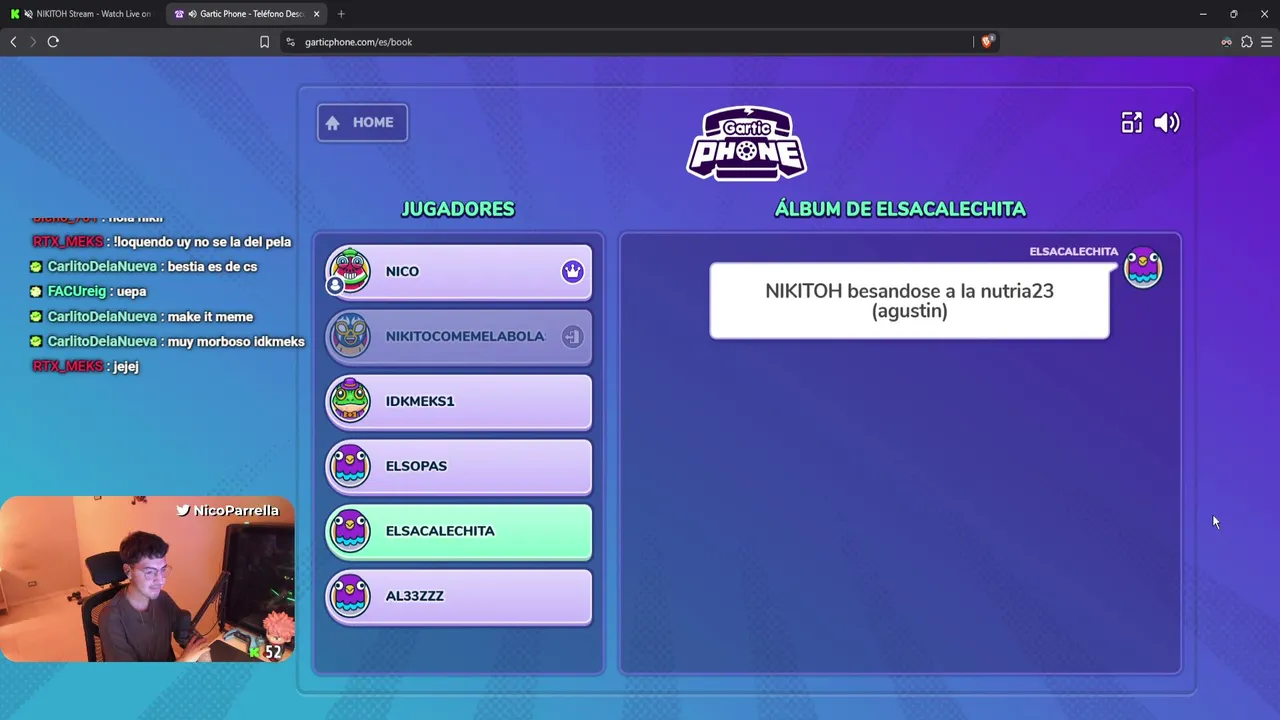Open site information icon beside the URL
Screen dimensions: 1280x720
pos(290,42)
